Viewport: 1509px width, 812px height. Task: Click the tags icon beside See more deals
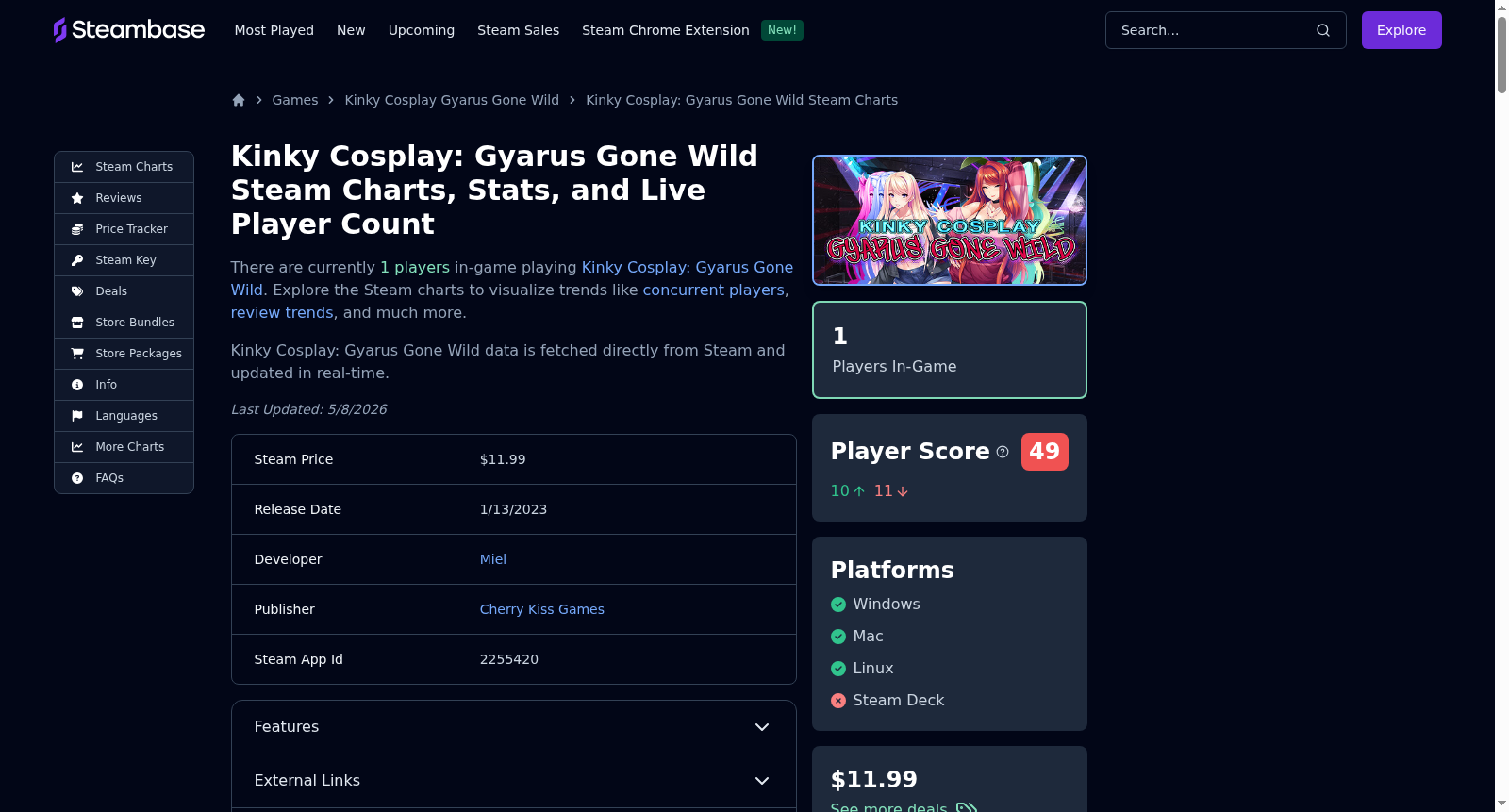[x=967, y=807]
